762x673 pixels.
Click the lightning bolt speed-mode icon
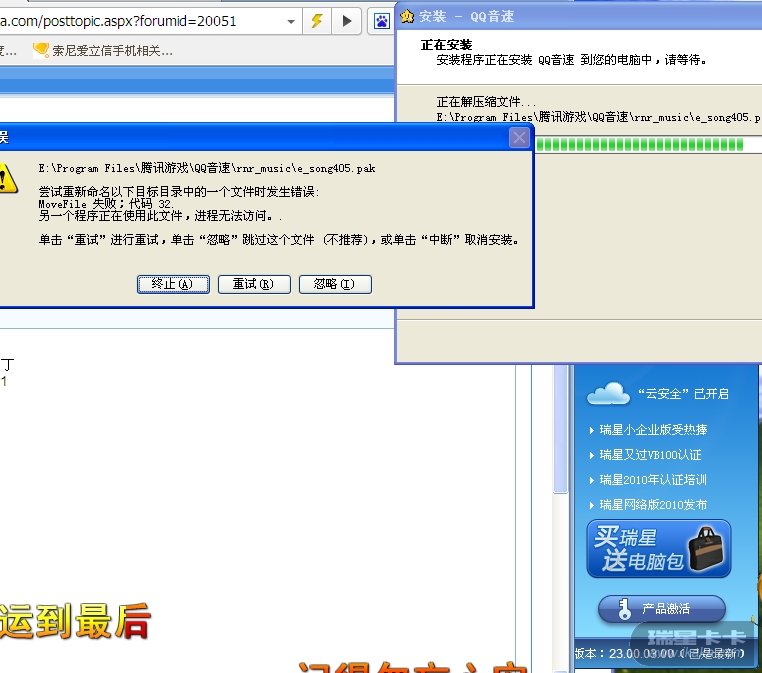coord(317,21)
